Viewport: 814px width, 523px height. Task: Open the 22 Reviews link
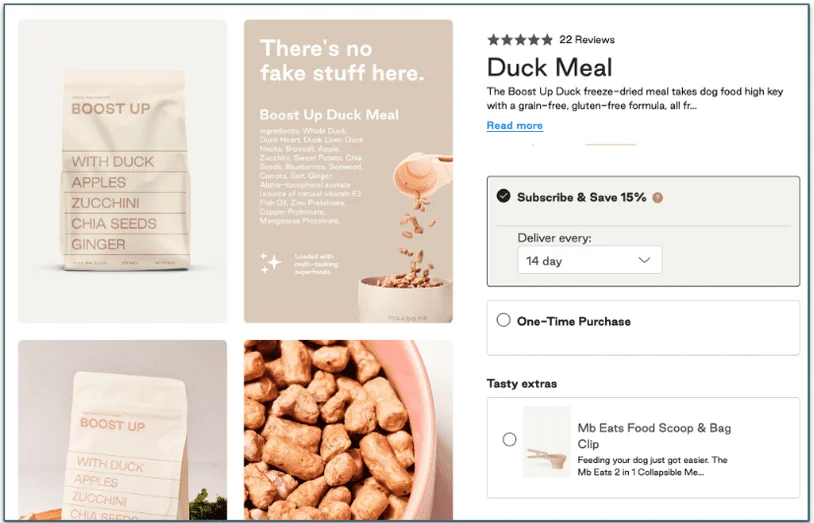[587, 39]
